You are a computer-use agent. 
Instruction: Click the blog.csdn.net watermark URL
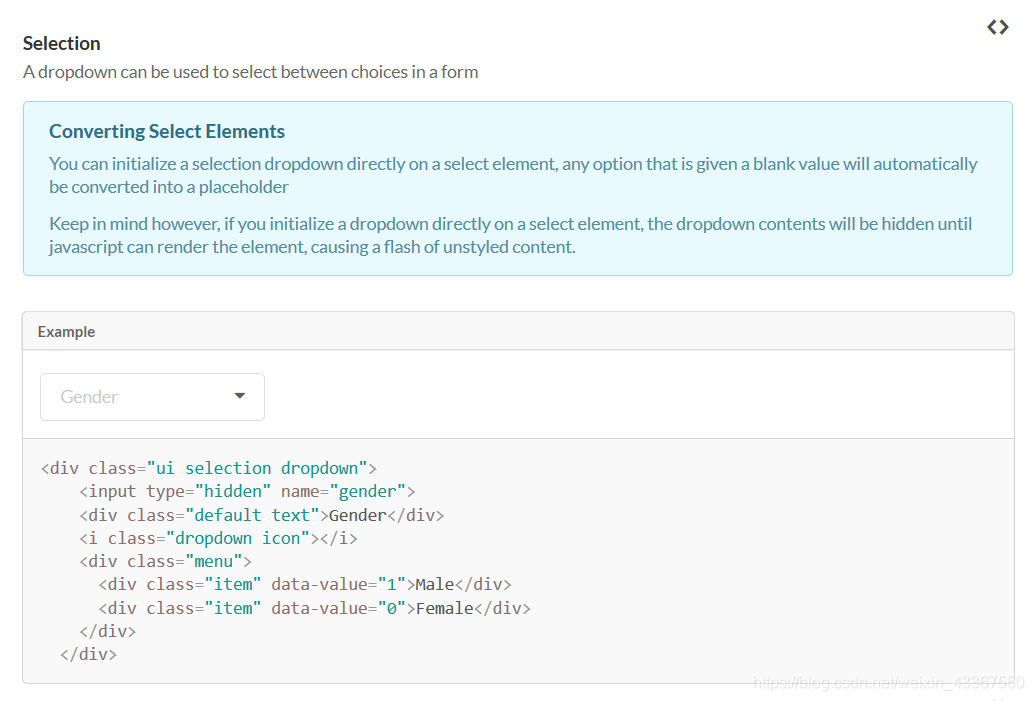pos(888,683)
